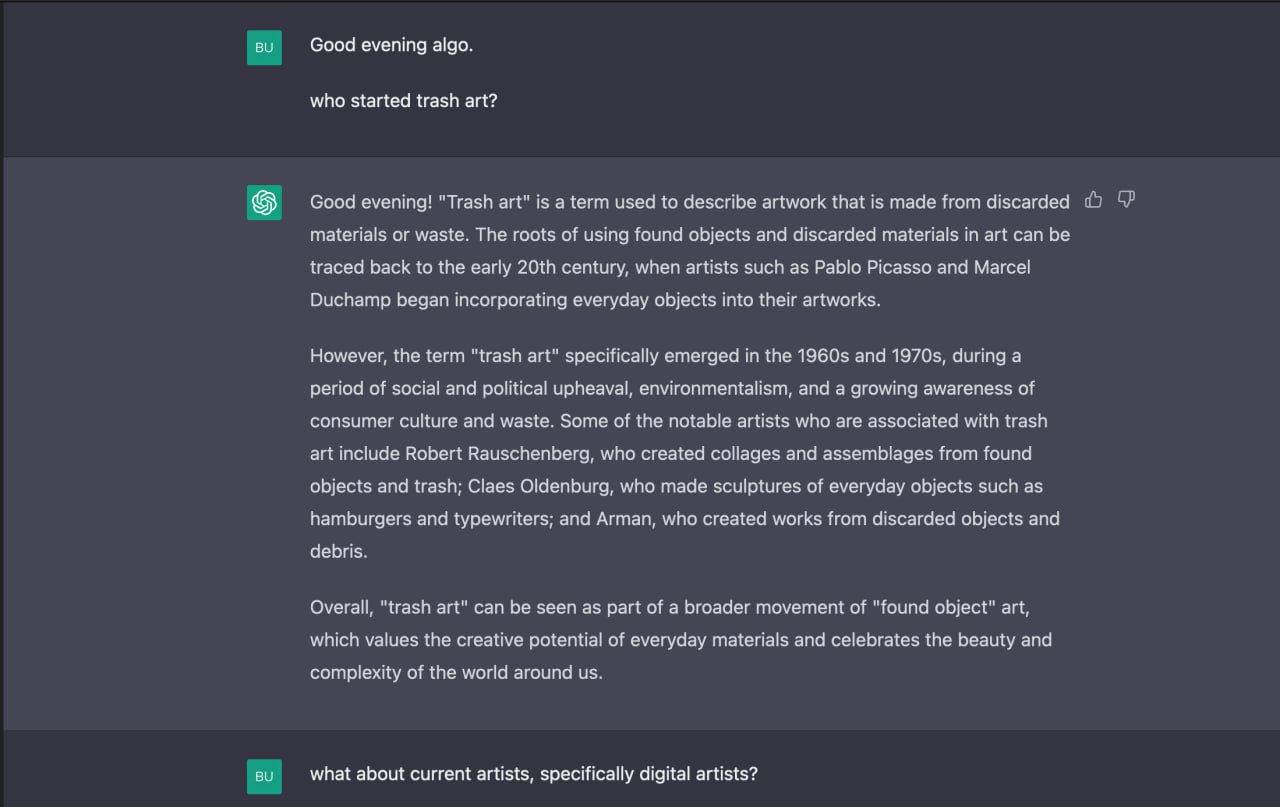
Task: Click the phrase "consumer culture and waste"
Action: point(428,421)
